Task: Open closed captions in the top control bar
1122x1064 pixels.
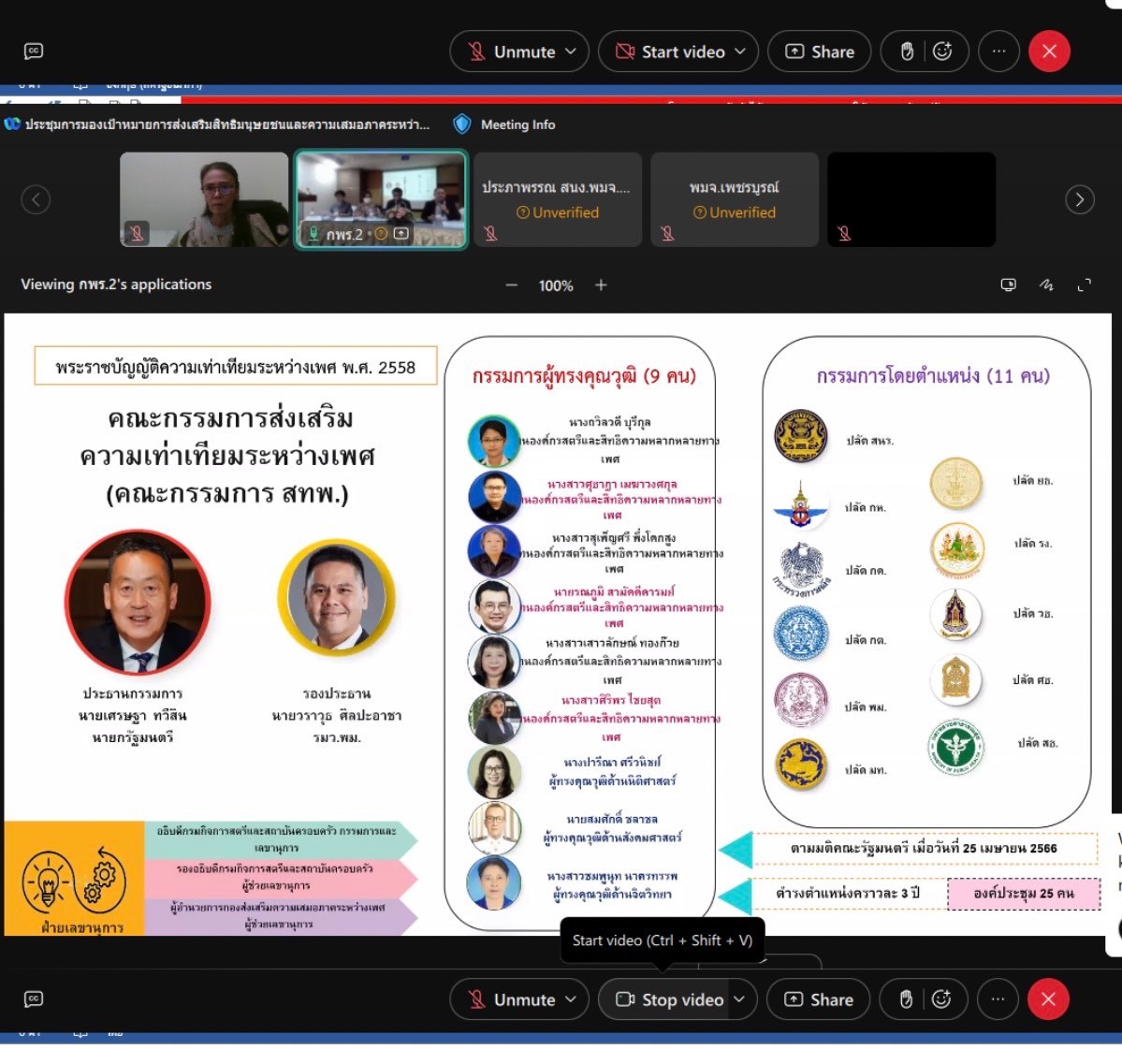Action: 34,51
